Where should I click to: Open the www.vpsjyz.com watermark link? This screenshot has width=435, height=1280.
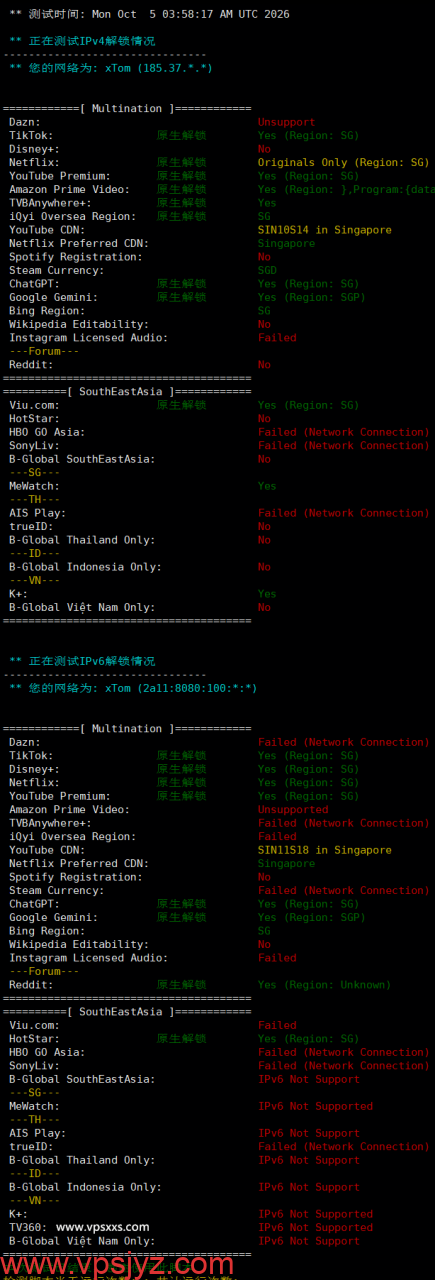click(x=316, y=1264)
